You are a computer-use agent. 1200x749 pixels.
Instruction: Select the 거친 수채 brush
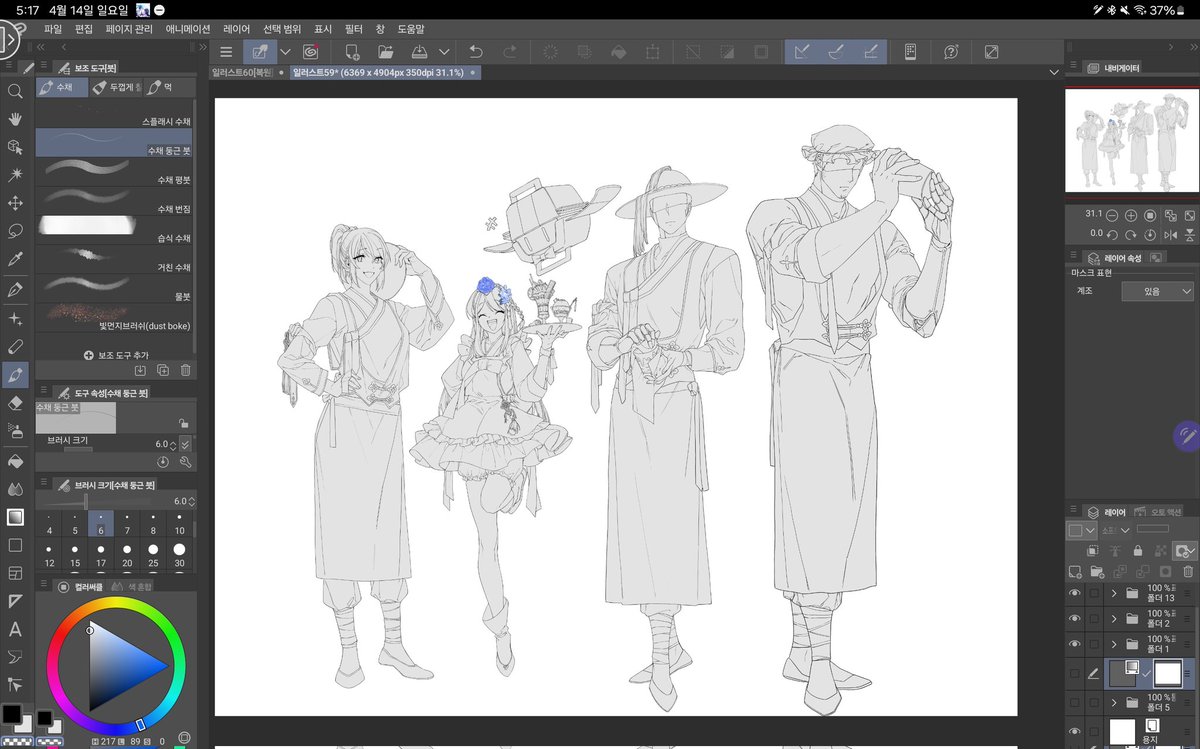115,262
